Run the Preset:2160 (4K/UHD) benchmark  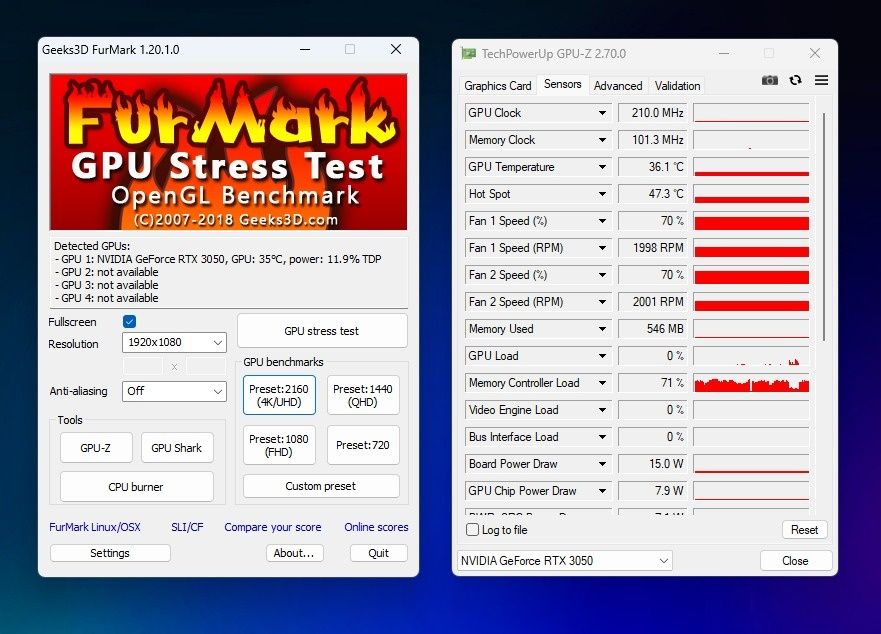(279, 395)
